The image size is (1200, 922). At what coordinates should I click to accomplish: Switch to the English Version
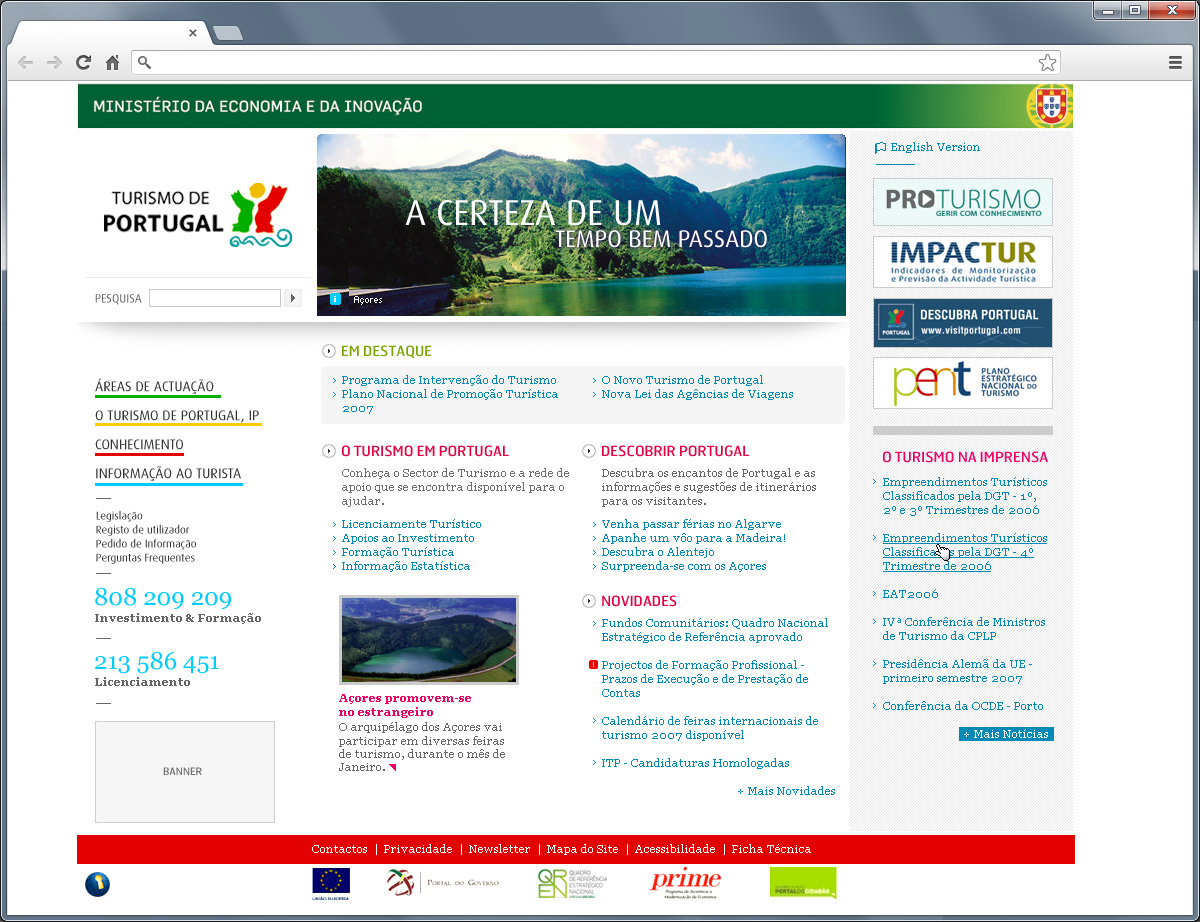[934, 147]
